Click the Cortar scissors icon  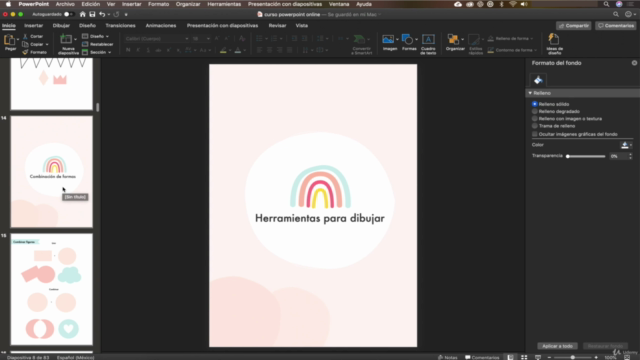(x=25, y=36)
